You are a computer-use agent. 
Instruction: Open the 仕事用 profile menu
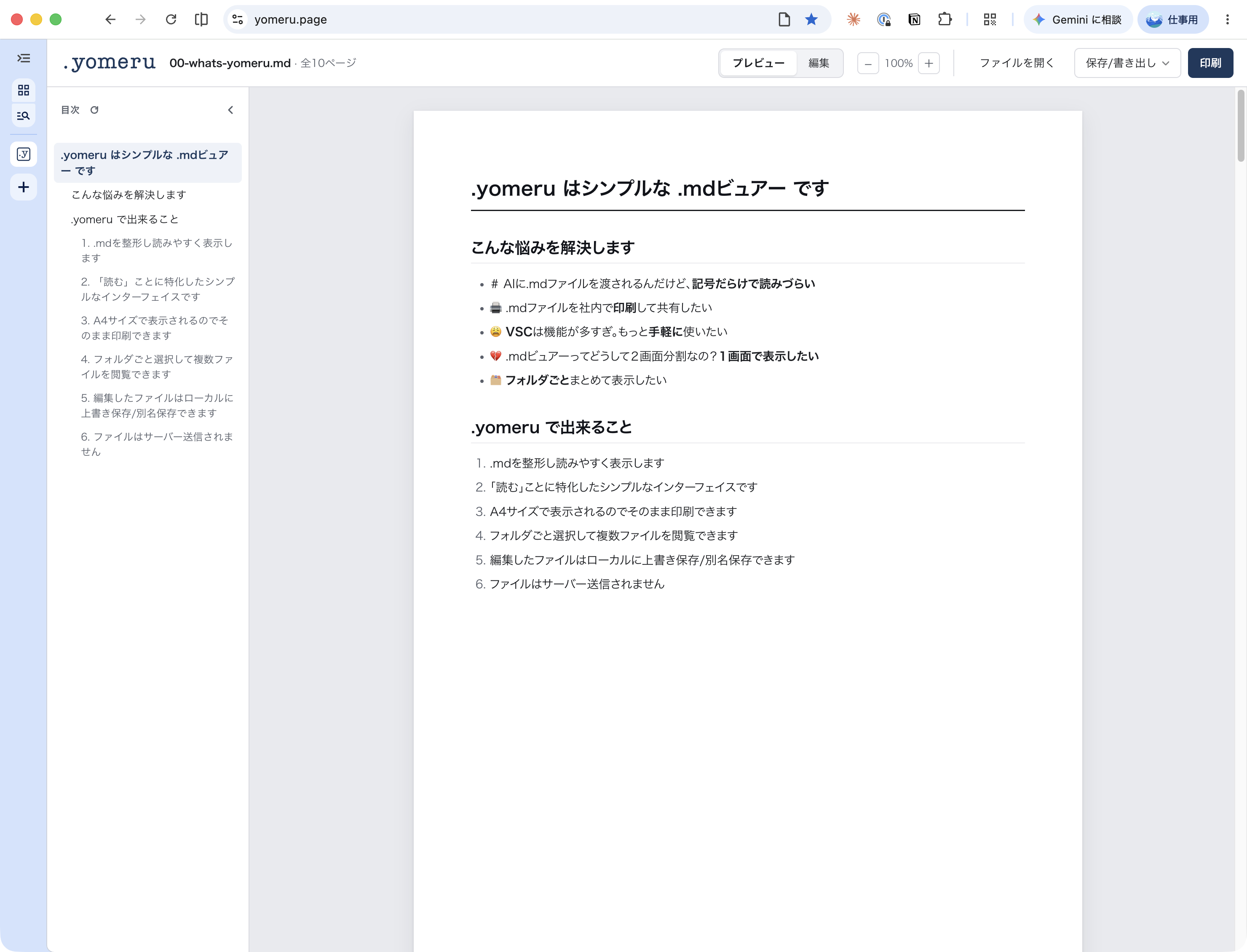[1172, 19]
